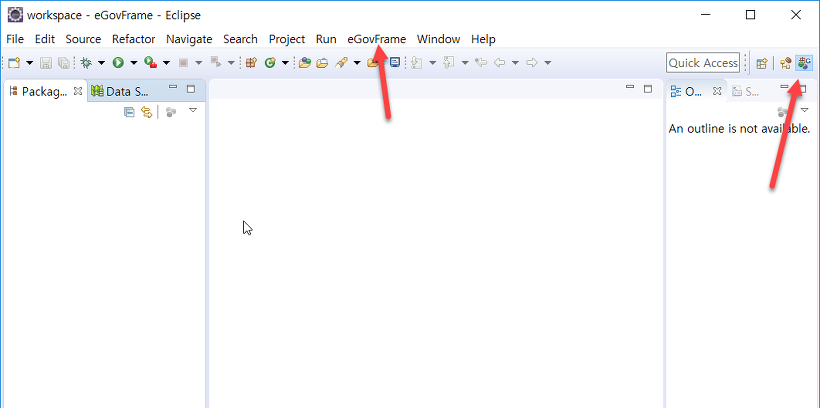820x408 pixels.
Task: Click the Save All icon
Action: pyautogui.click(x=63, y=63)
